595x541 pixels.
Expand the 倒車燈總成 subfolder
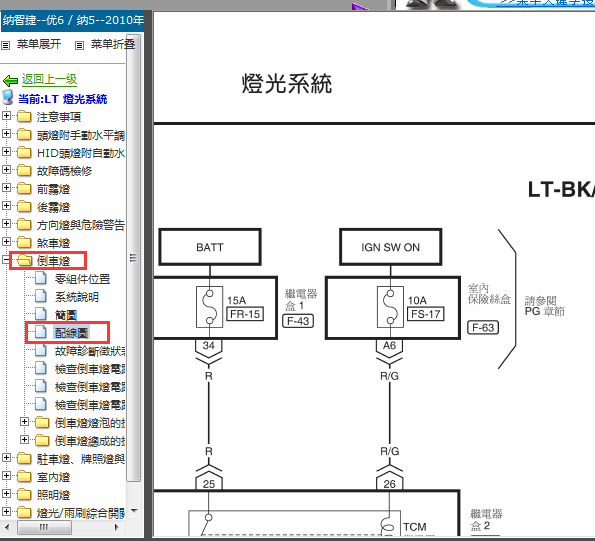24,440
